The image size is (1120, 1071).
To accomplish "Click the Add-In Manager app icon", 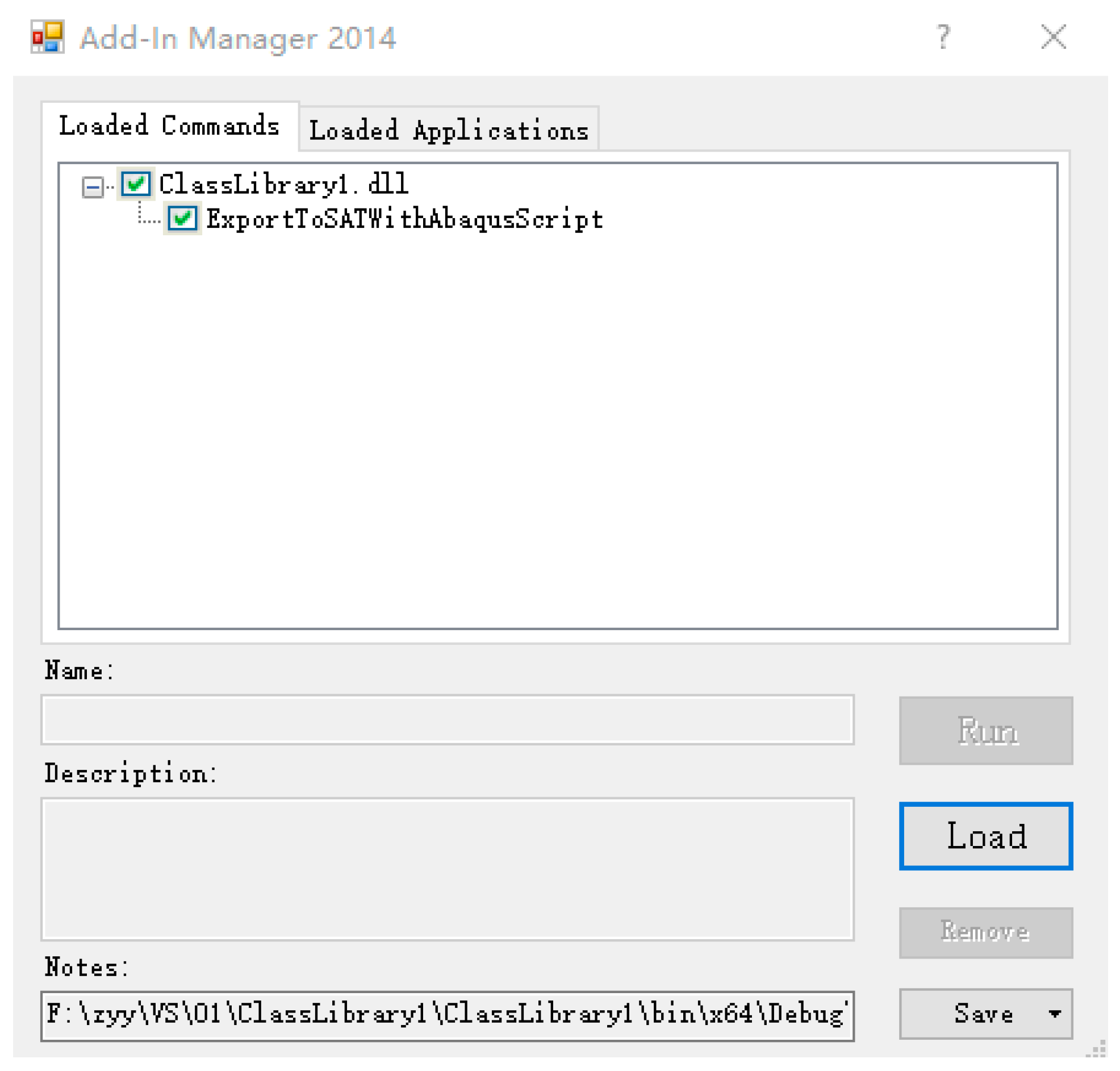I will (47, 37).
